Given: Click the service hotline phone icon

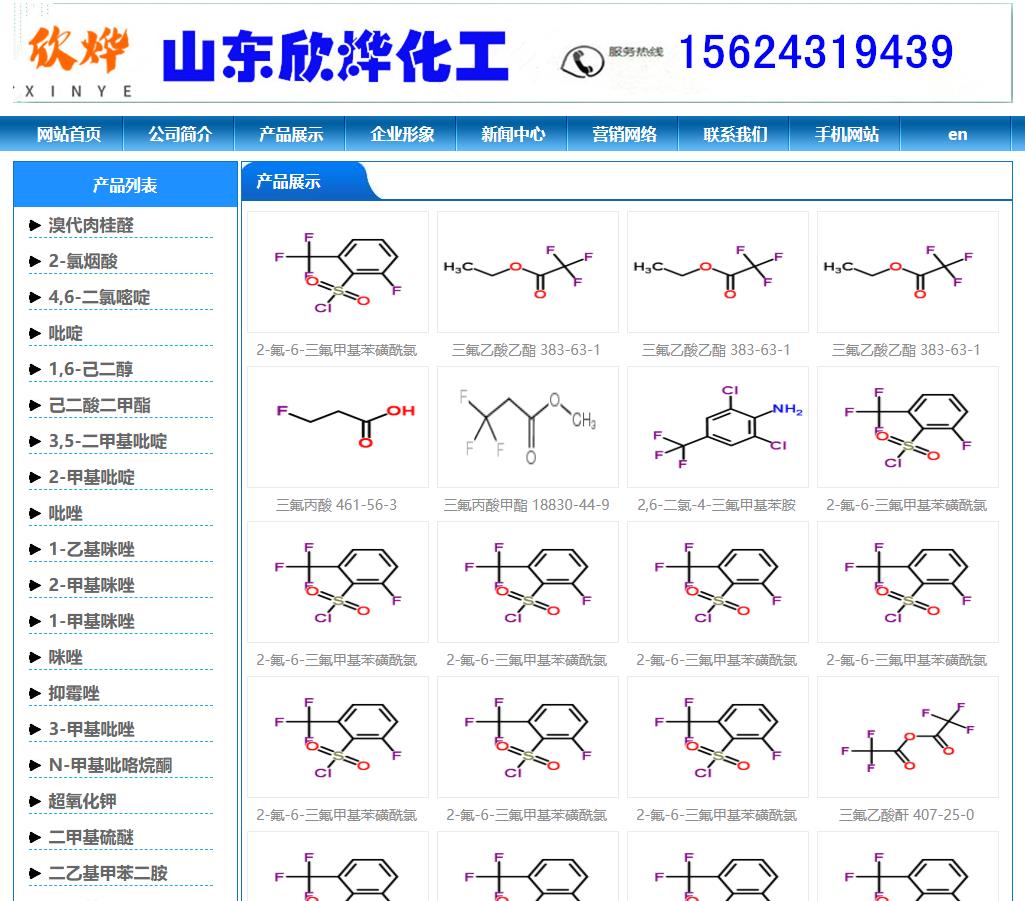Looking at the screenshot, I should pyautogui.click(x=582, y=60).
